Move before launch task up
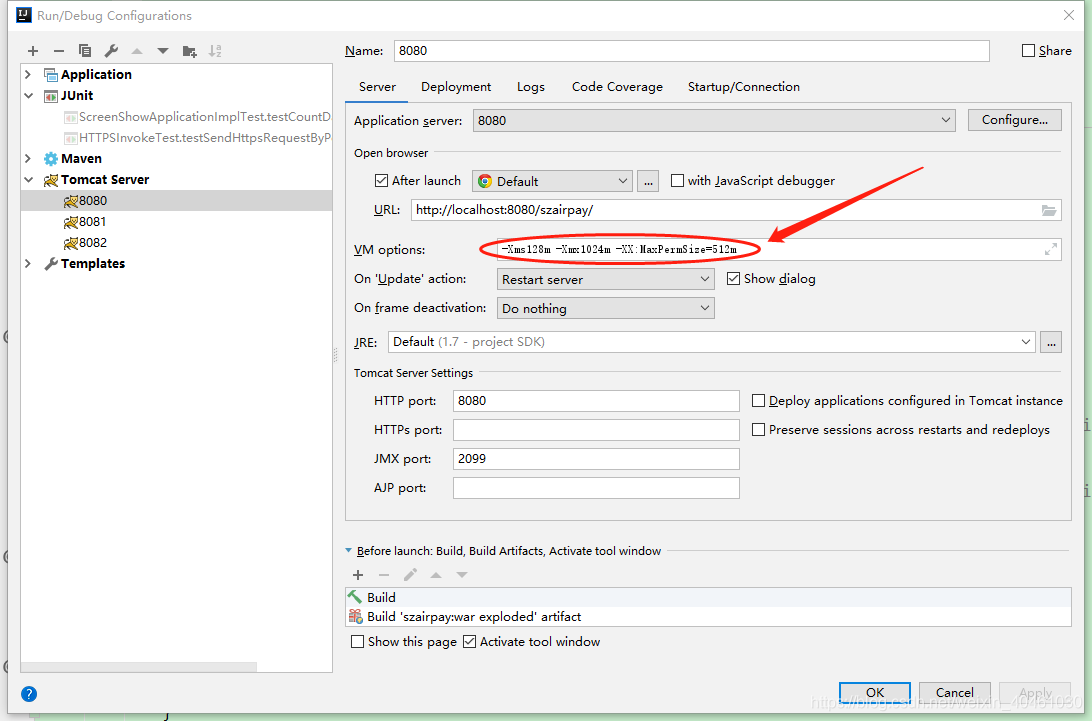Viewport: 1092px width, 721px height. coord(436,575)
